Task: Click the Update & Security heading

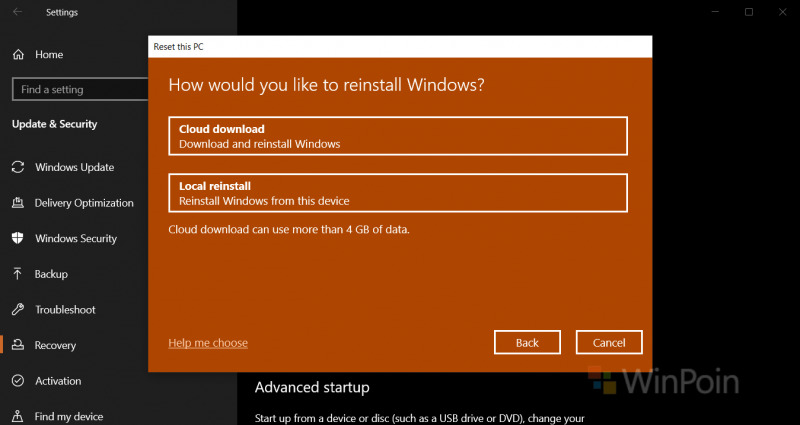Action: (x=55, y=124)
